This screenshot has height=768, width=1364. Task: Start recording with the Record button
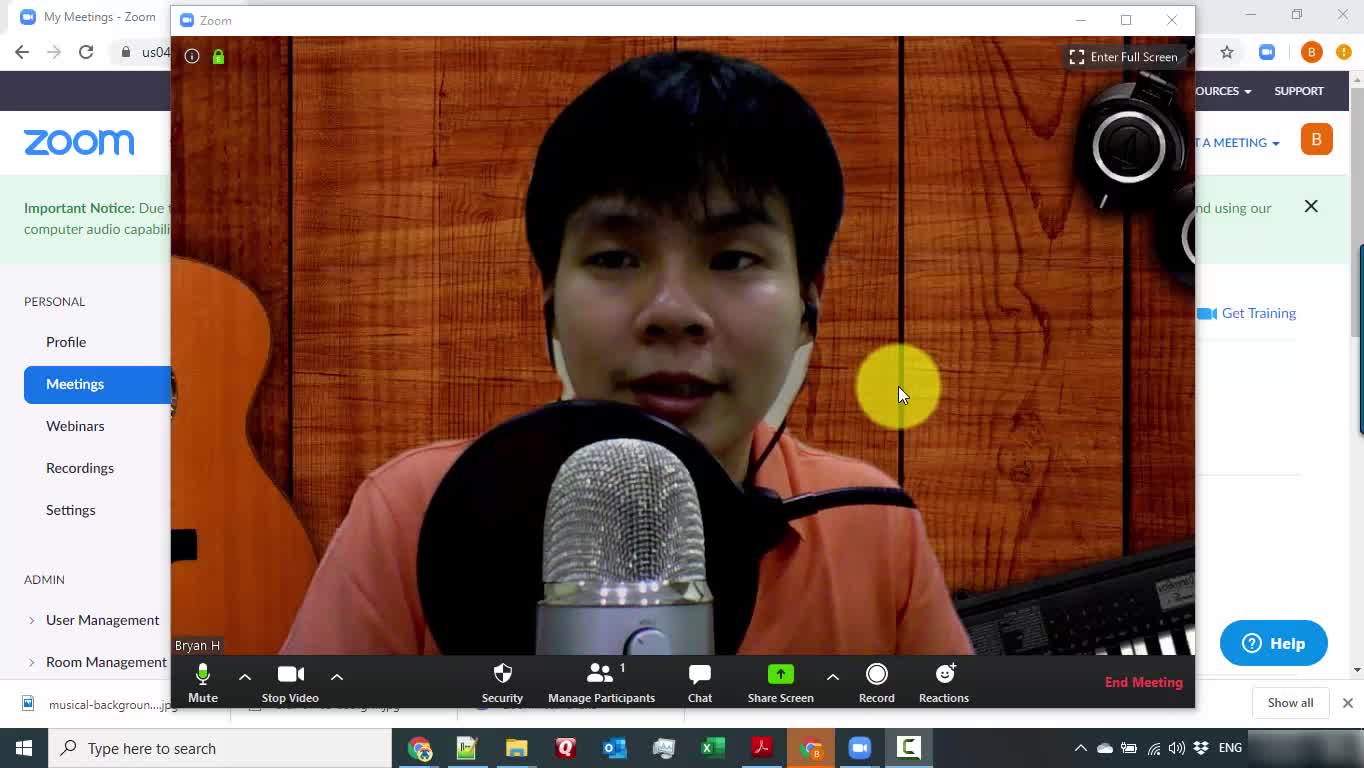coord(876,682)
